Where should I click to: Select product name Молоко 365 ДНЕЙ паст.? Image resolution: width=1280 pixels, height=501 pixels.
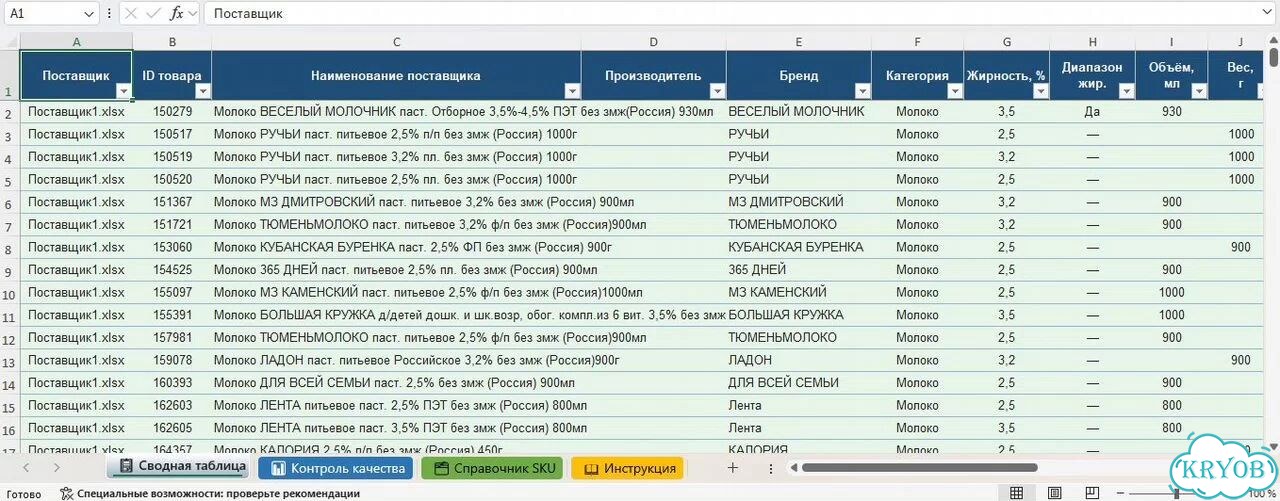click(397, 270)
